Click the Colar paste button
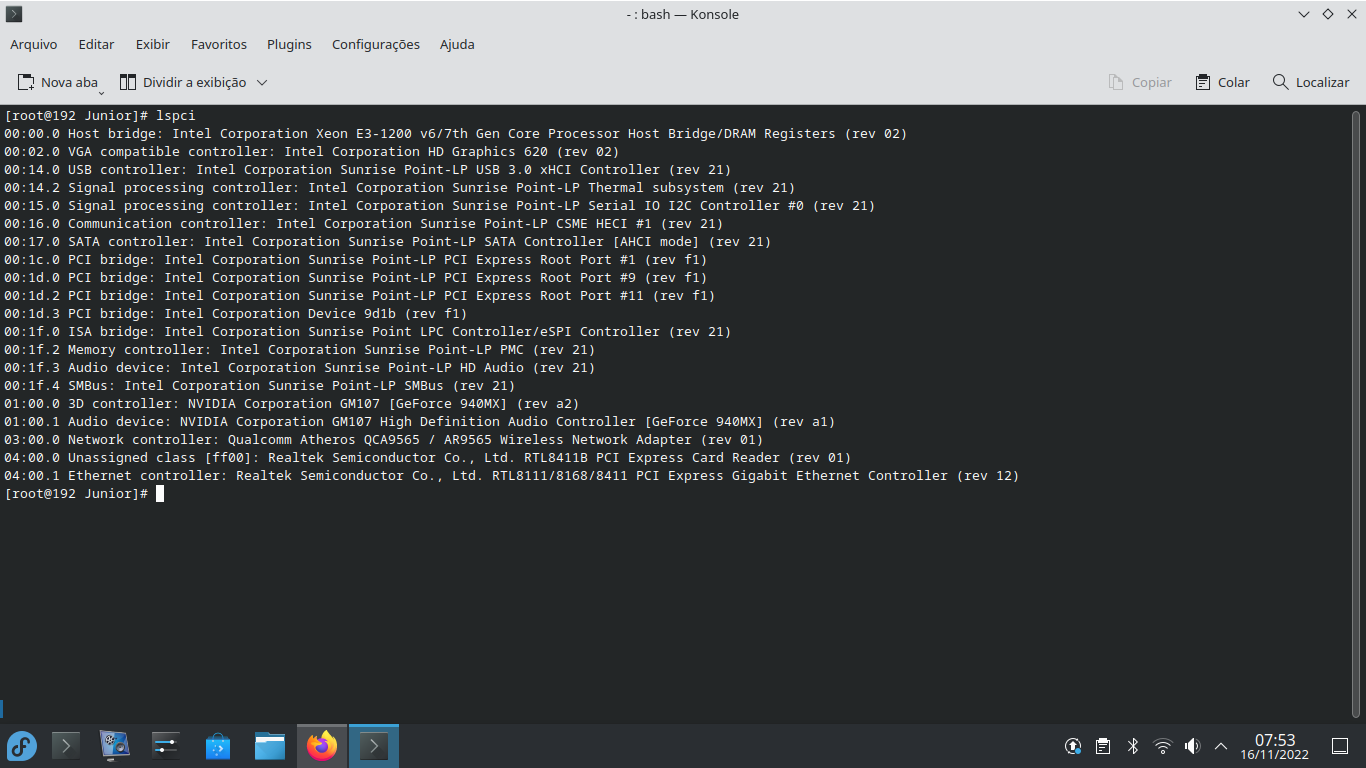Viewport: 1366px width, 768px height. point(1222,82)
